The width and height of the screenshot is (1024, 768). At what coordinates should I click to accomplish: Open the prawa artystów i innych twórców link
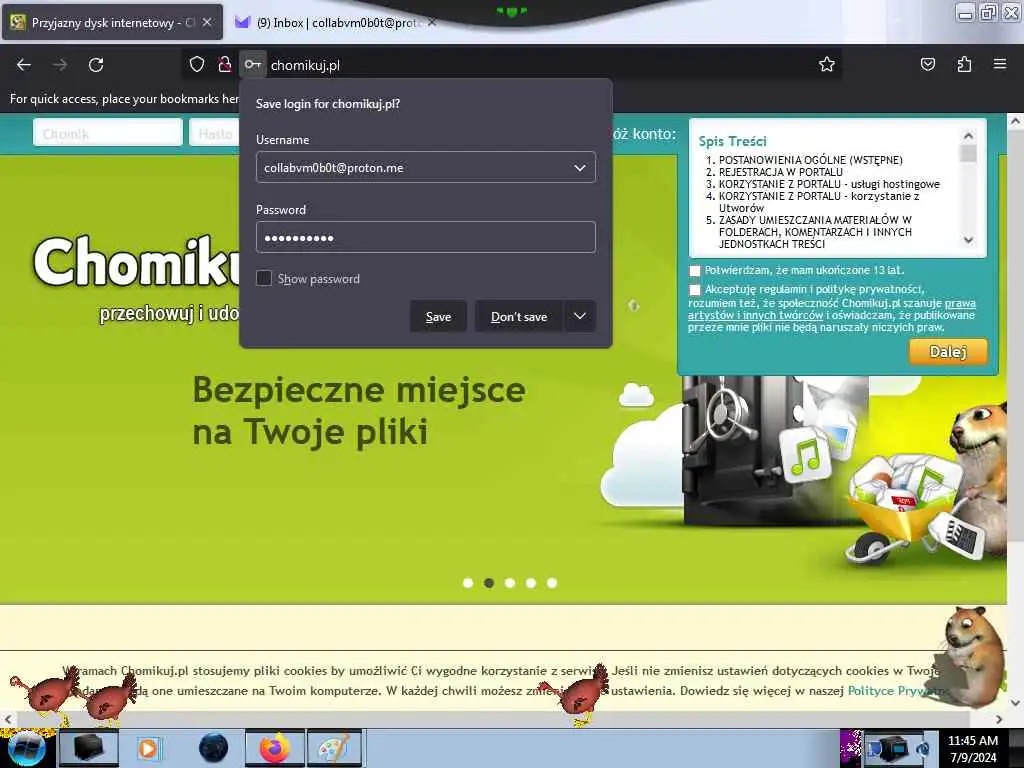[831, 309]
